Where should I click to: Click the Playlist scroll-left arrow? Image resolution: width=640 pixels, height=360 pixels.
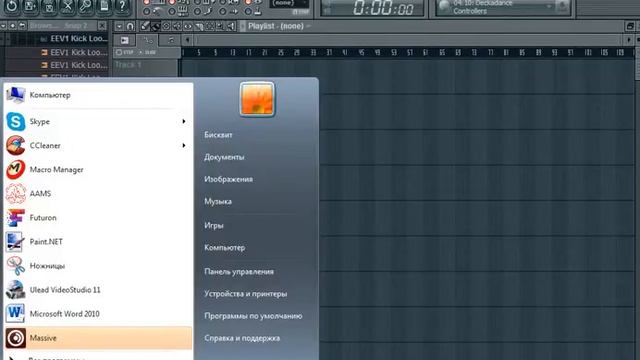[x=187, y=40]
